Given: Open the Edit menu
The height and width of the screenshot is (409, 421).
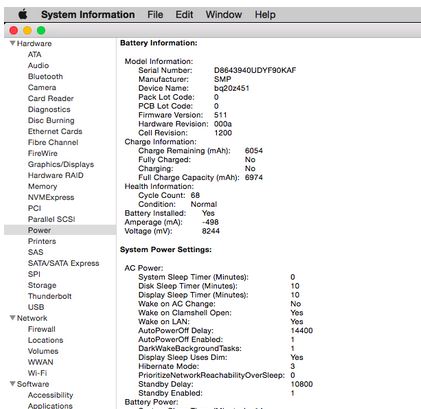Looking at the screenshot, I should pos(184,15).
